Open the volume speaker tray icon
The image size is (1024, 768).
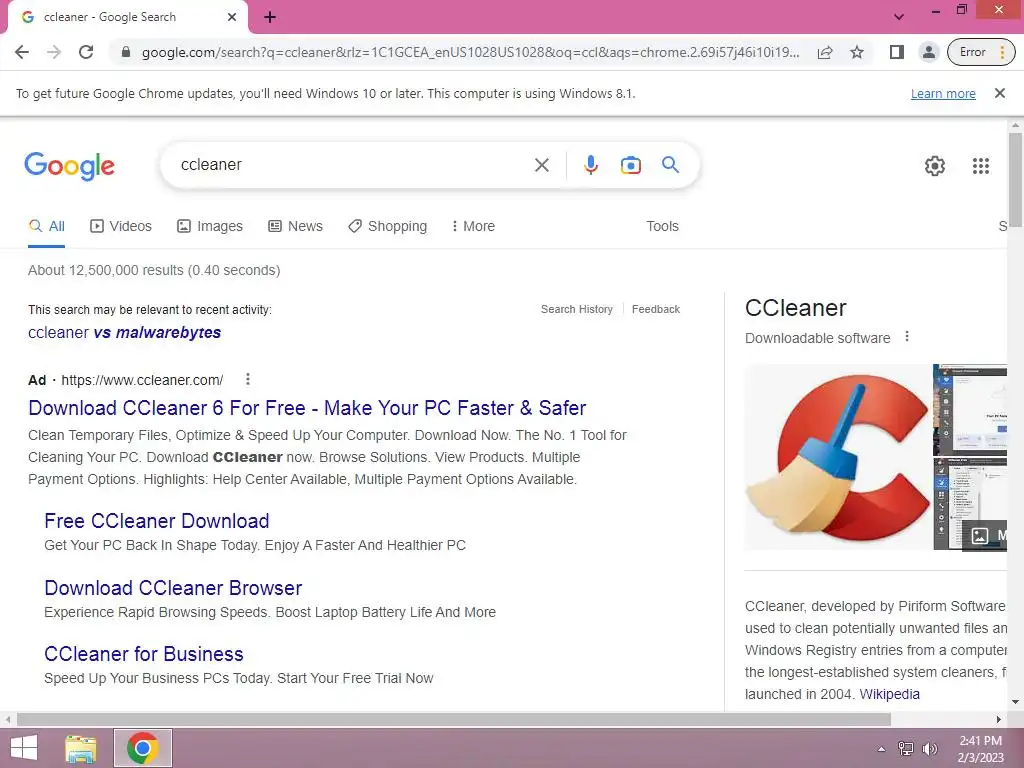click(x=929, y=749)
